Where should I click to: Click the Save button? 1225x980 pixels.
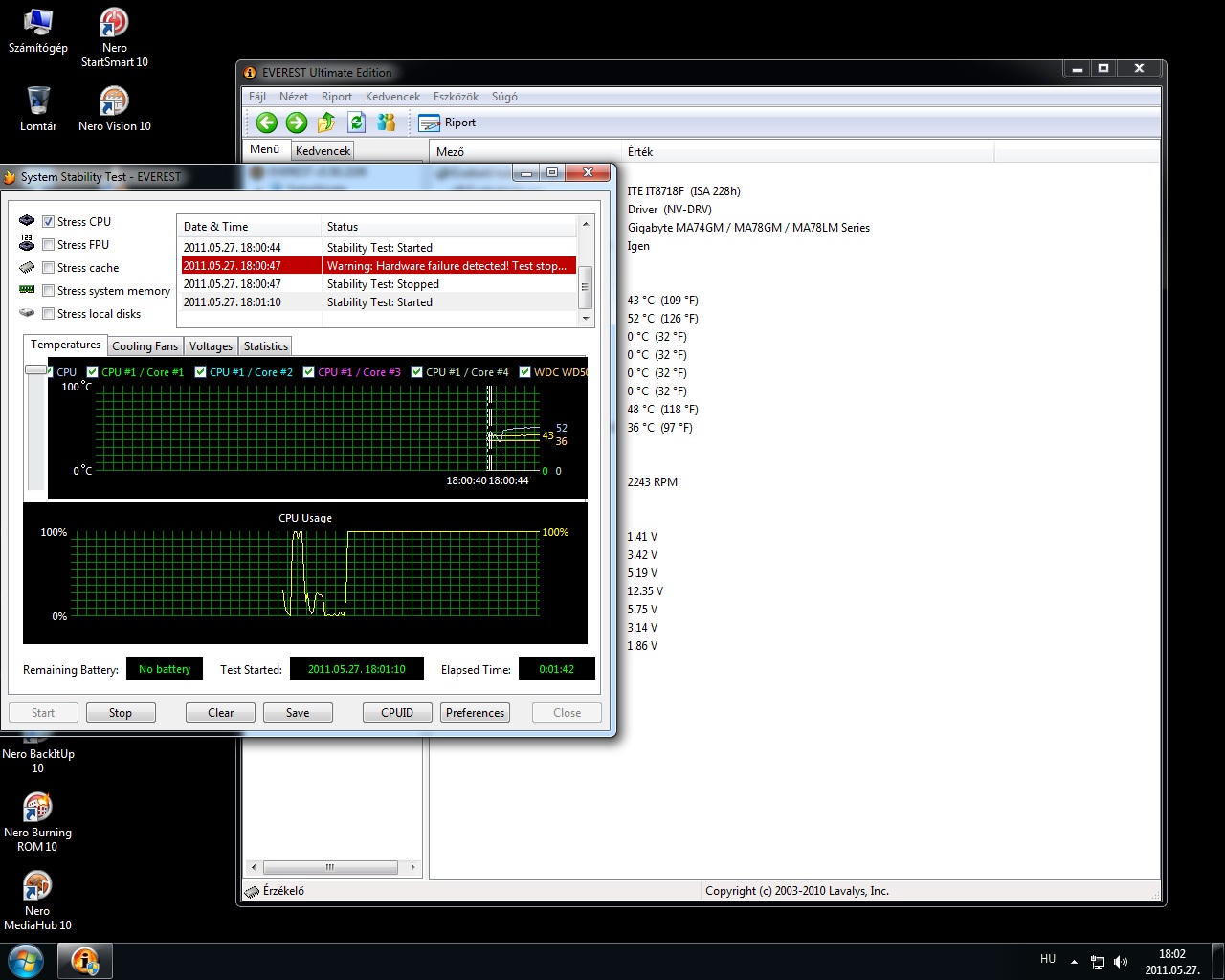tap(298, 713)
